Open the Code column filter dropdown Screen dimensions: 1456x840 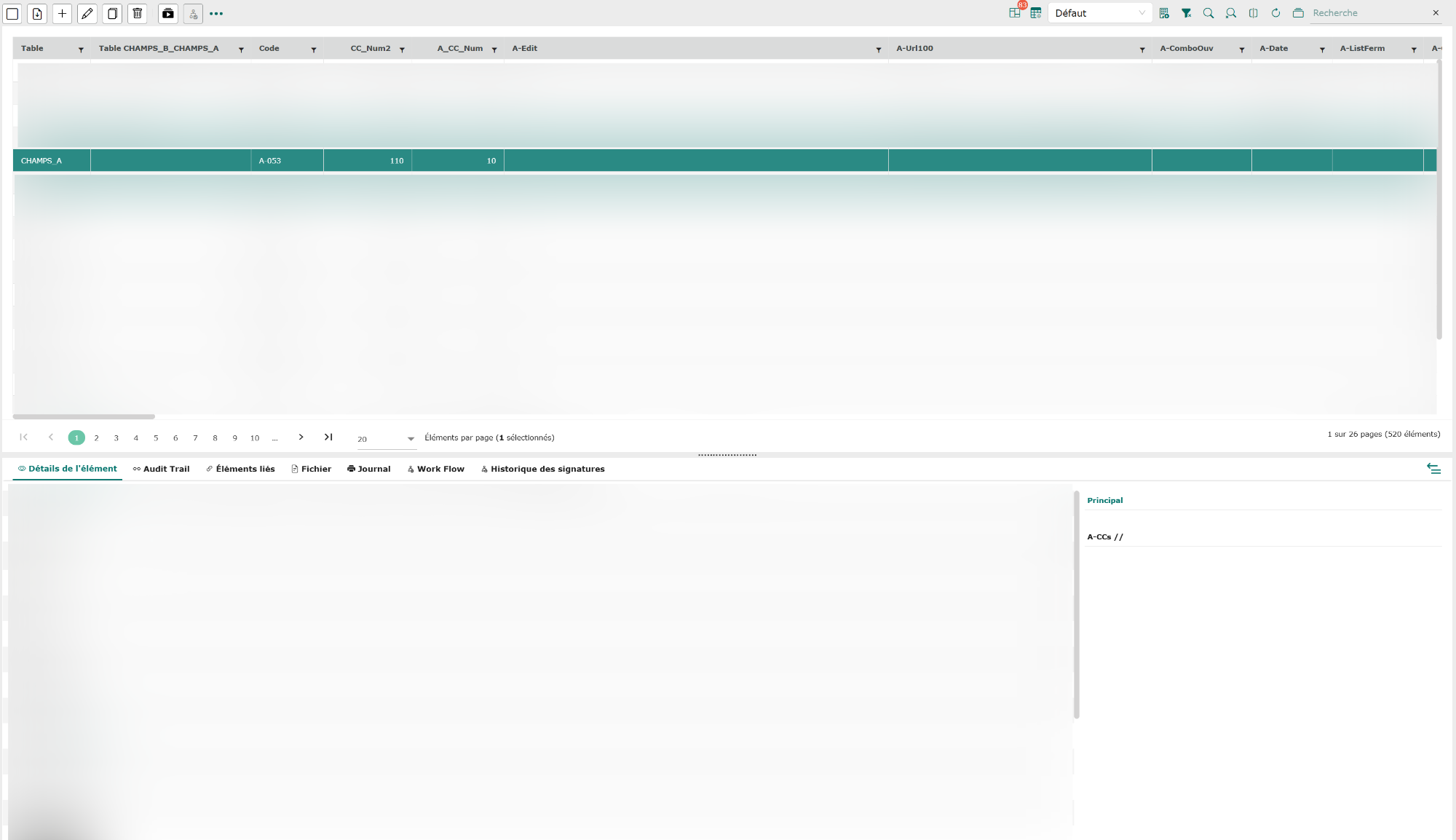pos(314,49)
